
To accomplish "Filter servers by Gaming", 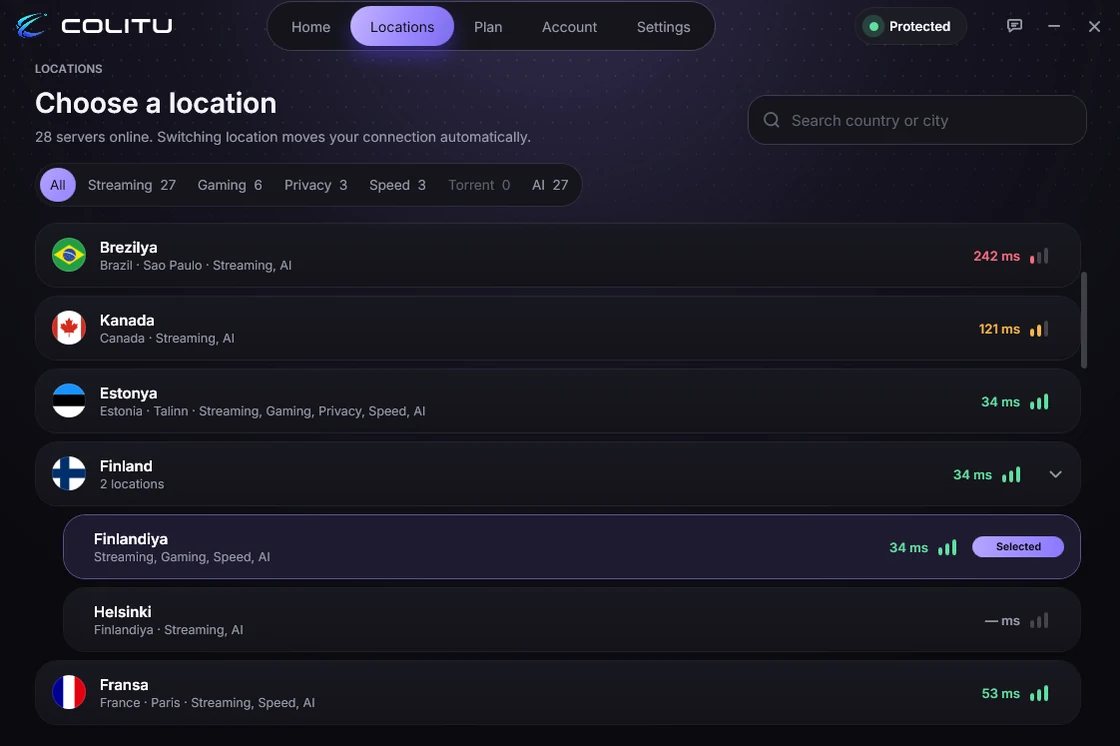I will [230, 185].
